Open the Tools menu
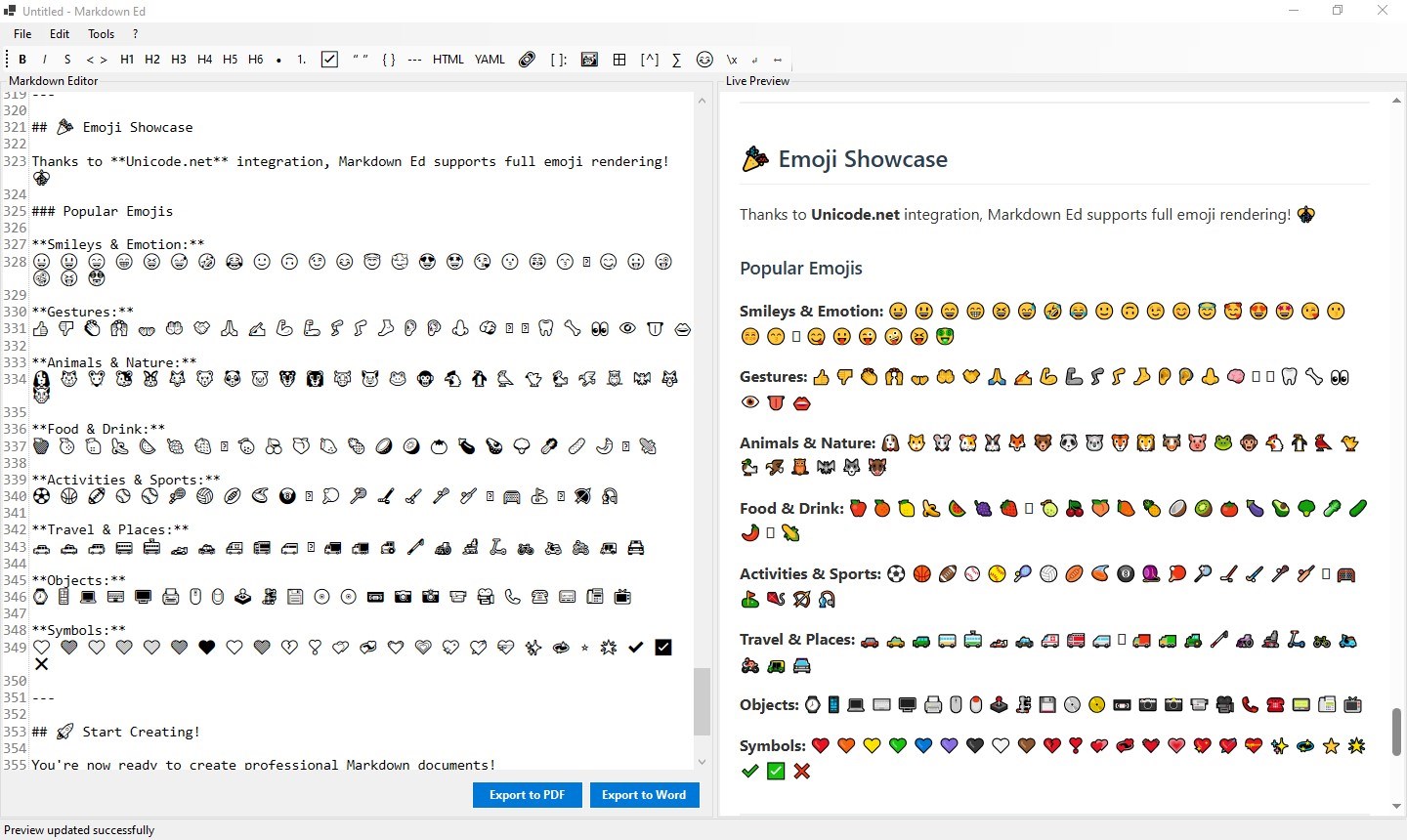This screenshot has width=1407, height=840. [x=102, y=33]
